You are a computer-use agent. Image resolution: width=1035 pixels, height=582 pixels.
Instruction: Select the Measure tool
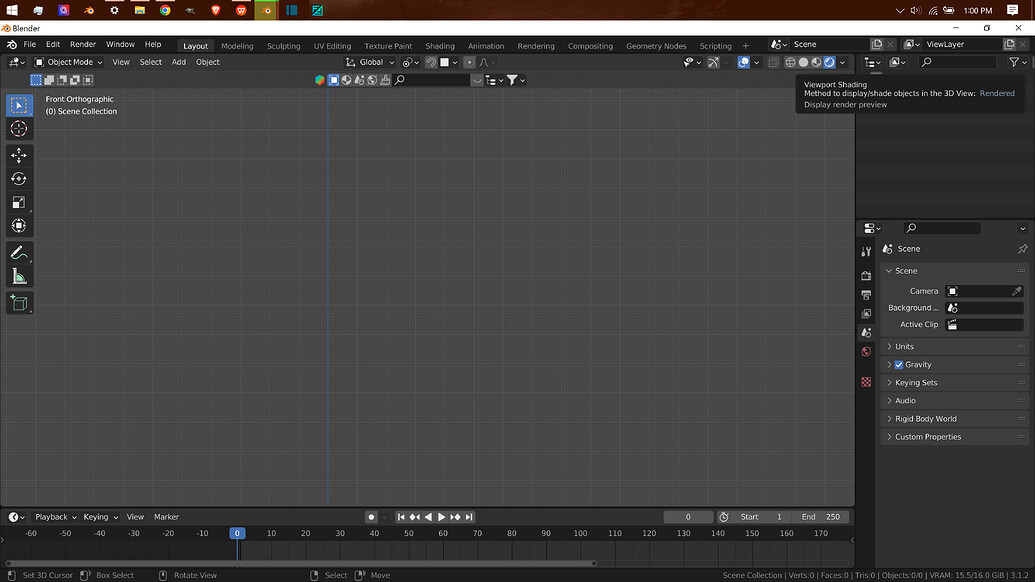19,276
